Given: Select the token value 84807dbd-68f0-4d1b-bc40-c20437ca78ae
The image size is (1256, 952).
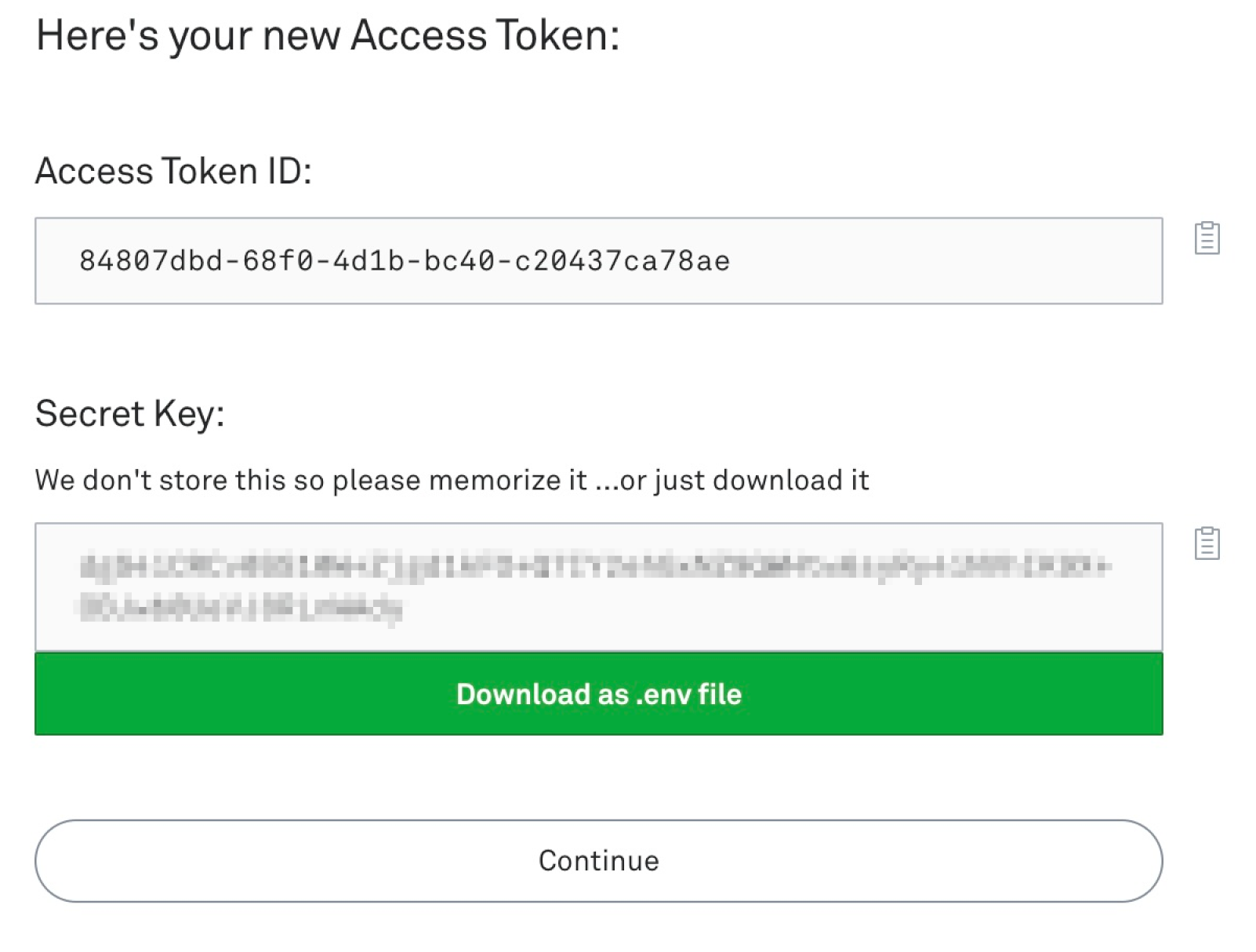Looking at the screenshot, I should click(405, 261).
